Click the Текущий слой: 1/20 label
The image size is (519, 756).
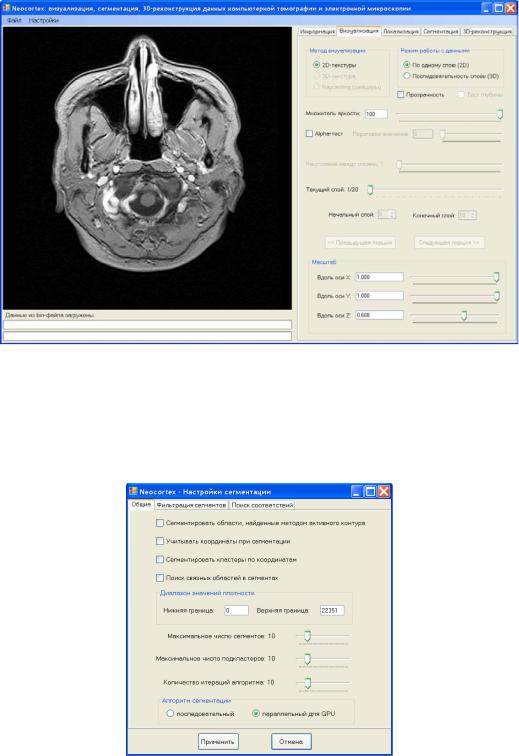[332, 189]
